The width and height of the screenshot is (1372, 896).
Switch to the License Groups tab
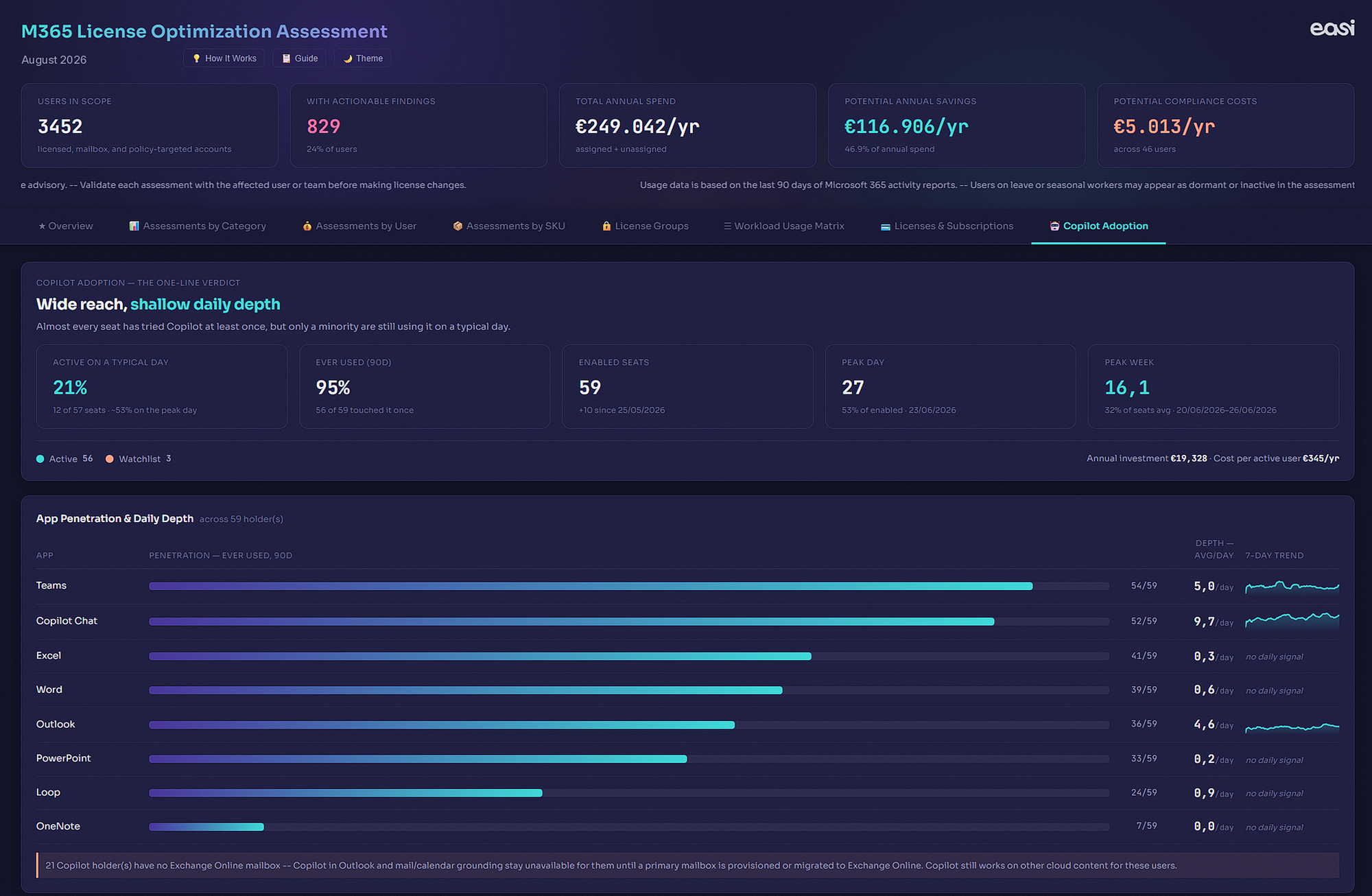(x=645, y=226)
